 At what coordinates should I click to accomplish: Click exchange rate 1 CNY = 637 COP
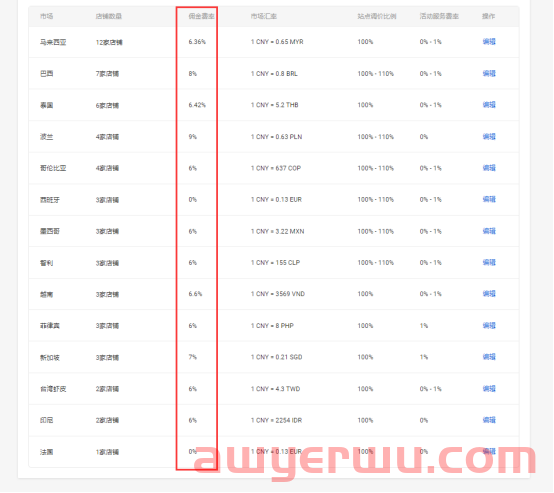coord(276,168)
